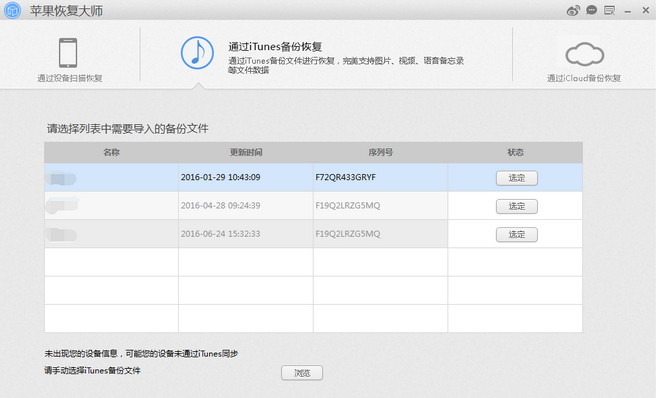Click serial number F72QR433GRYF

(x=346, y=177)
